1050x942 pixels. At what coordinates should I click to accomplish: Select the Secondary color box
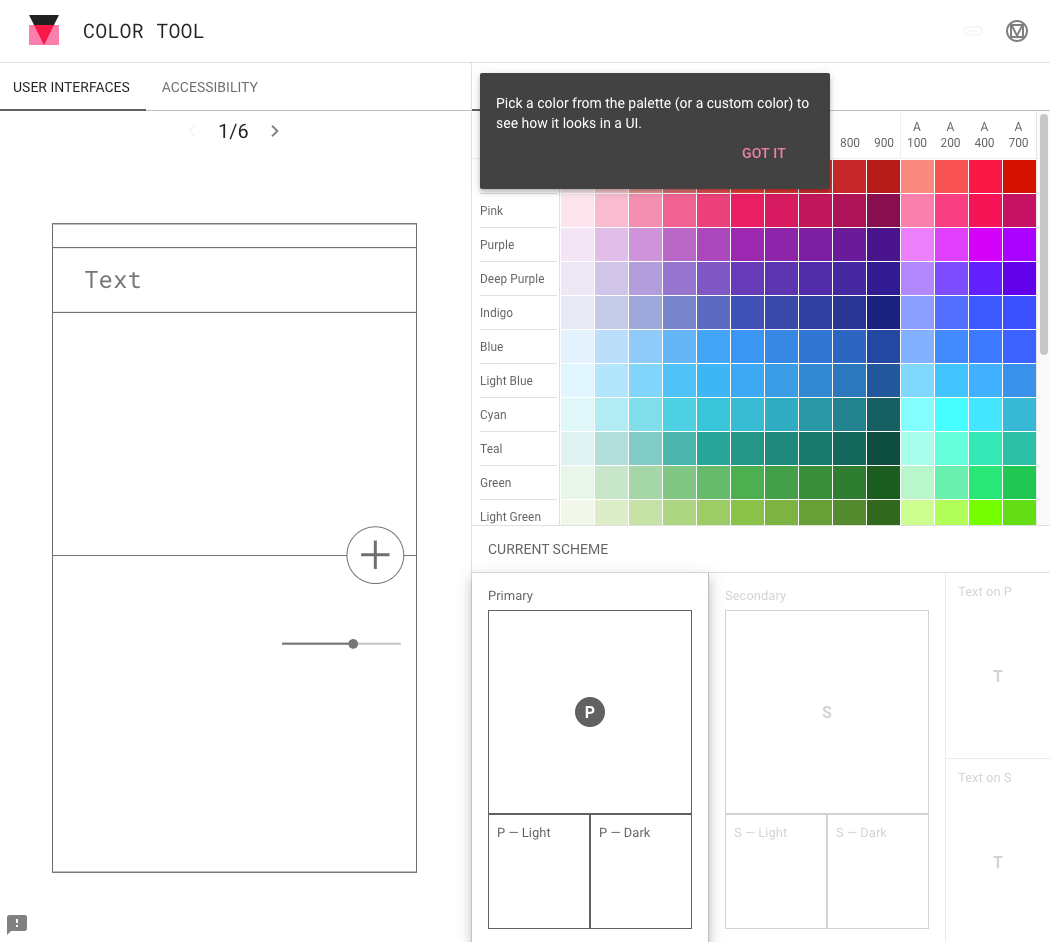[826, 712]
